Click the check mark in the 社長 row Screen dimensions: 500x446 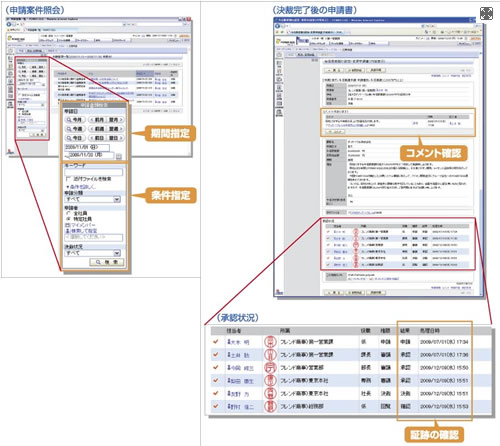click(x=216, y=393)
